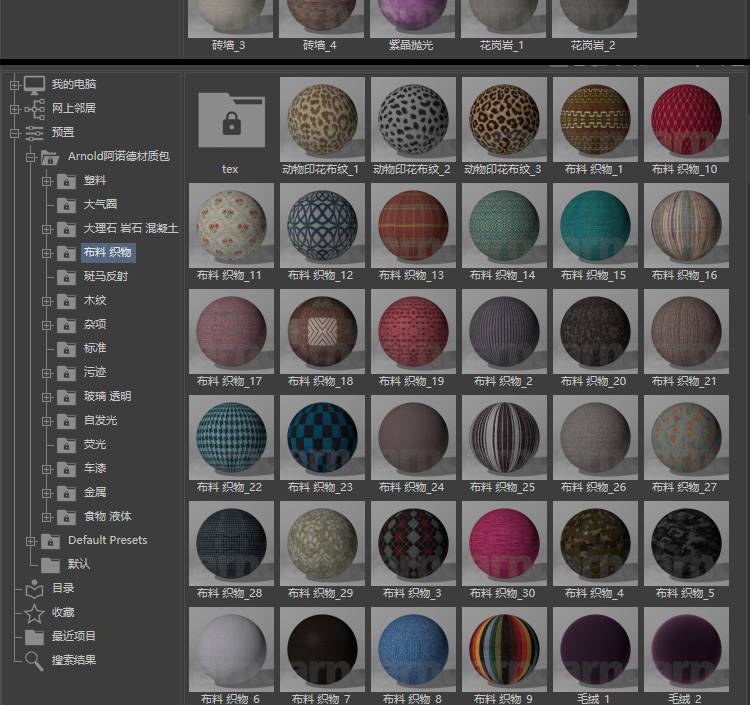Click the 布料 织物_29 label text
The width and height of the screenshot is (750, 705).
pyautogui.click(x=320, y=594)
